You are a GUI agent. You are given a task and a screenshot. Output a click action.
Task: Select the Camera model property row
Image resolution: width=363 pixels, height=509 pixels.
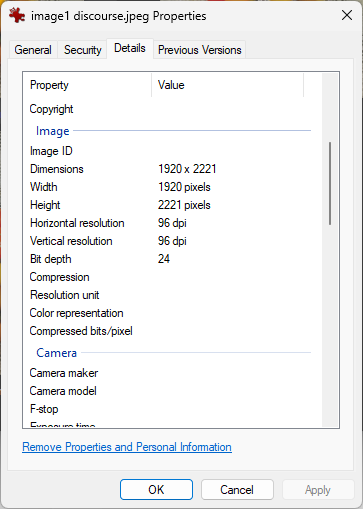point(167,391)
